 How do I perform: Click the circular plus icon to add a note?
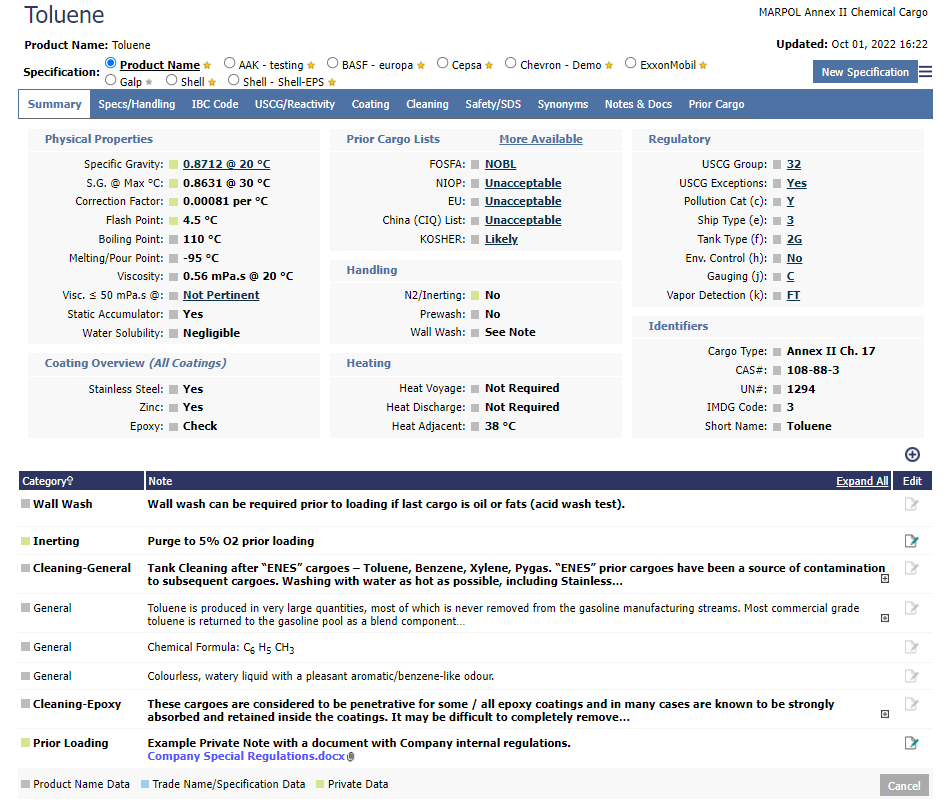[x=911, y=454]
